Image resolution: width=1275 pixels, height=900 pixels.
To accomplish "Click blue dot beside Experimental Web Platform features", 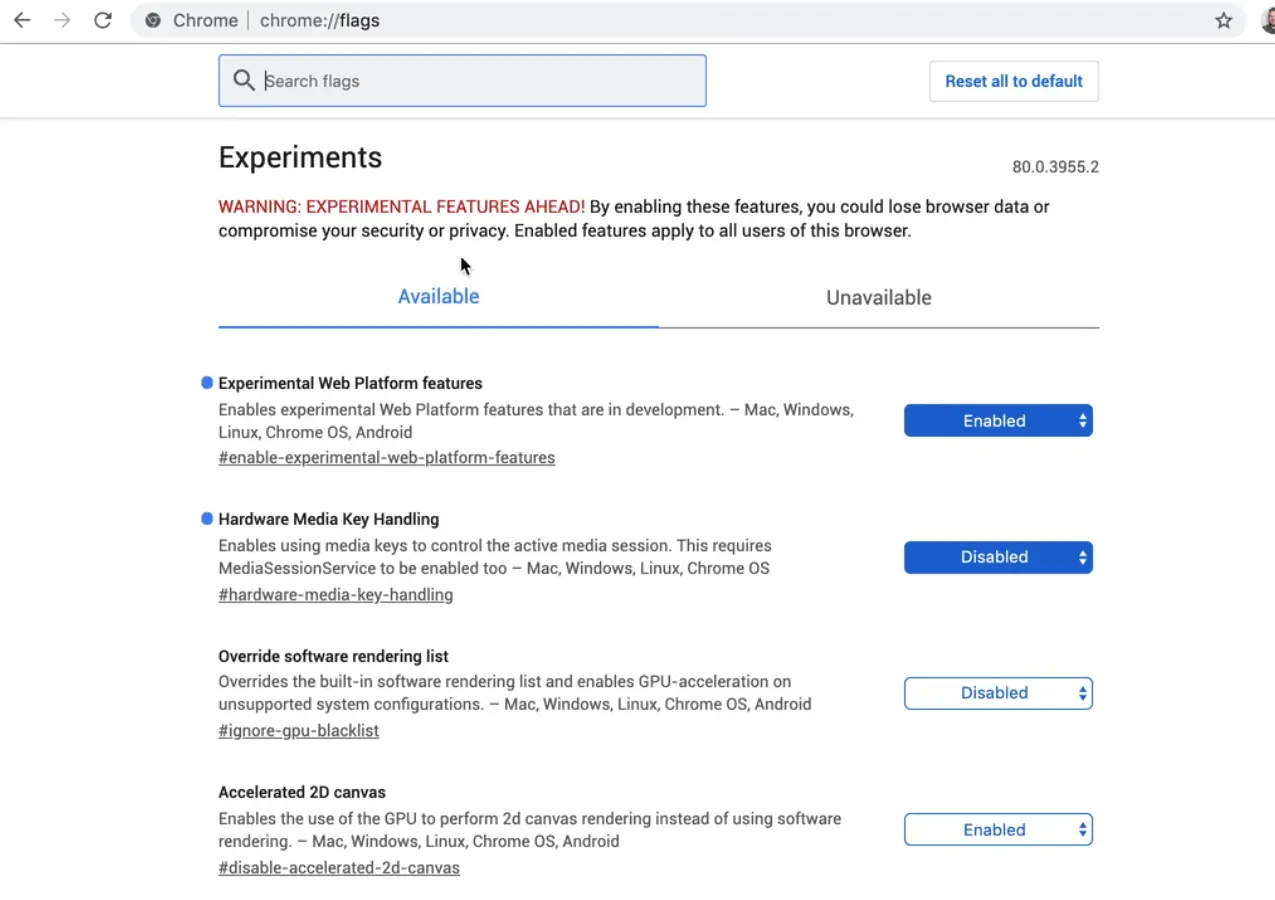I will 207,383.
